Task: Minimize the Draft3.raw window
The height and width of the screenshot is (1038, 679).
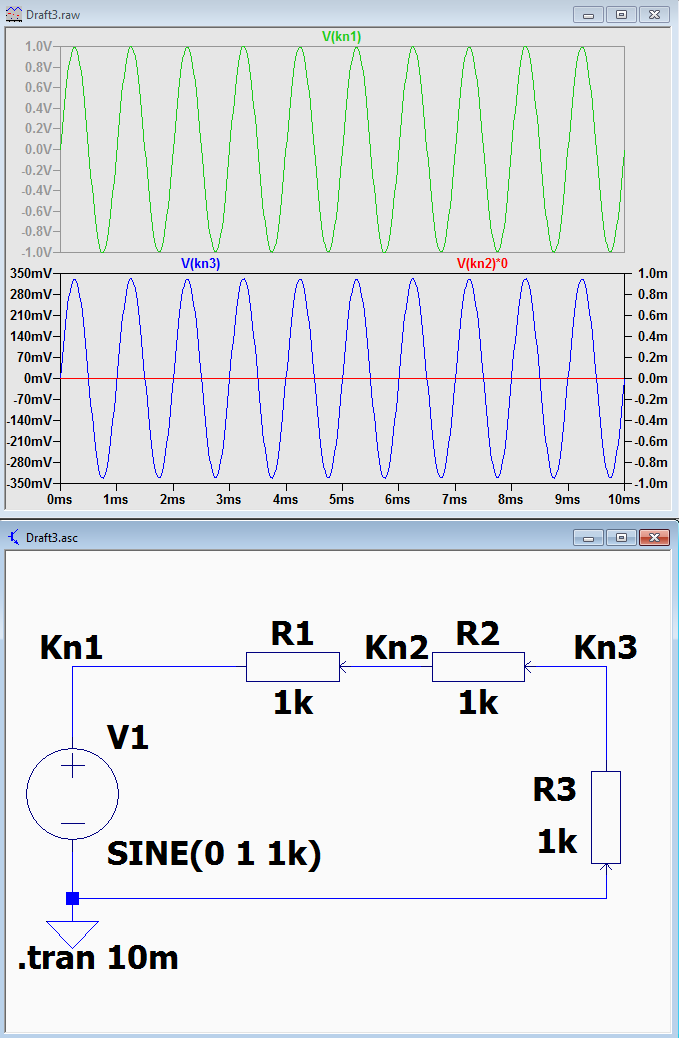Action: tap(588, 14)
